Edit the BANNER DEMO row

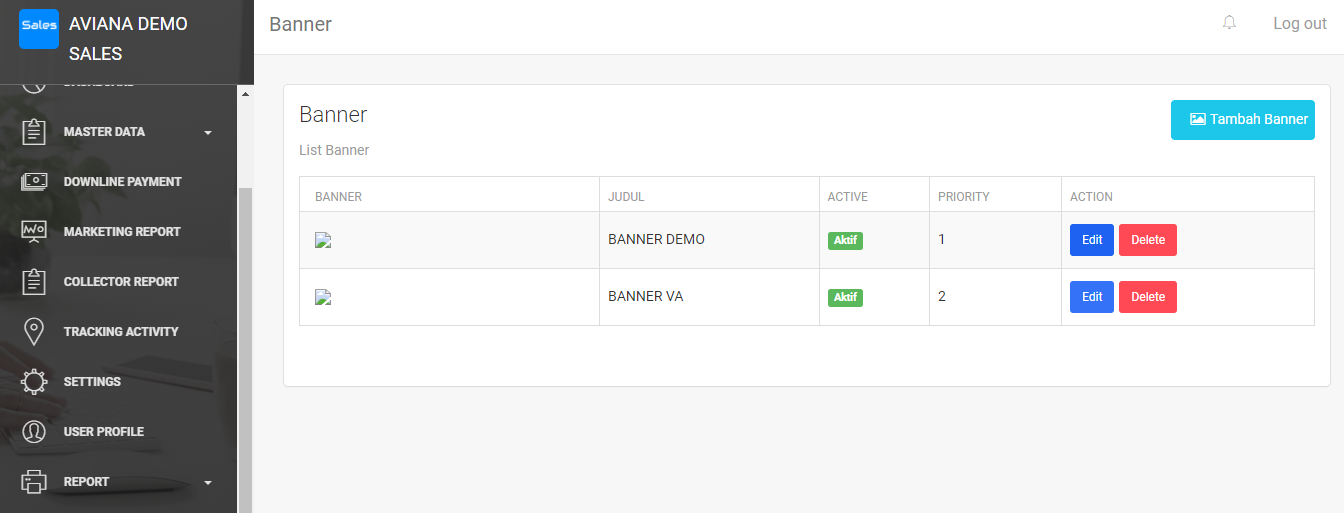(1091, 240)
